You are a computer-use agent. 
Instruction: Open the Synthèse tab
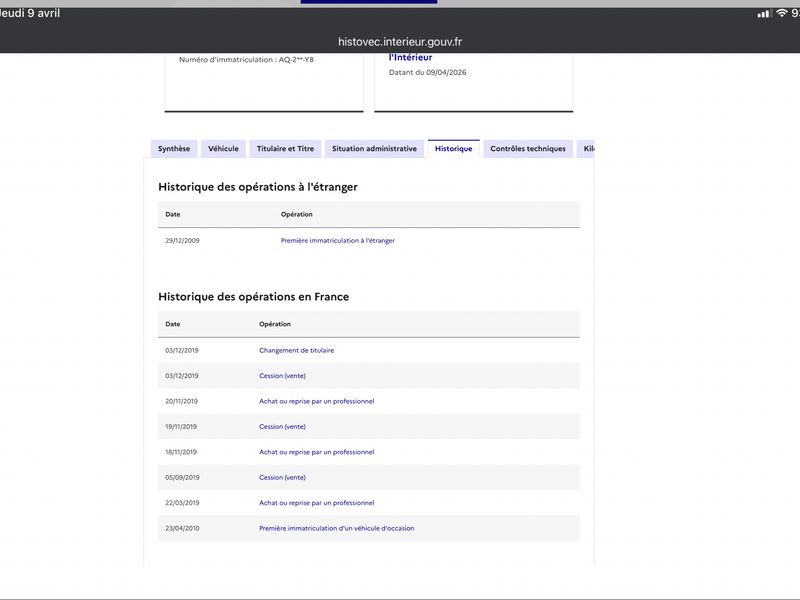173,148
